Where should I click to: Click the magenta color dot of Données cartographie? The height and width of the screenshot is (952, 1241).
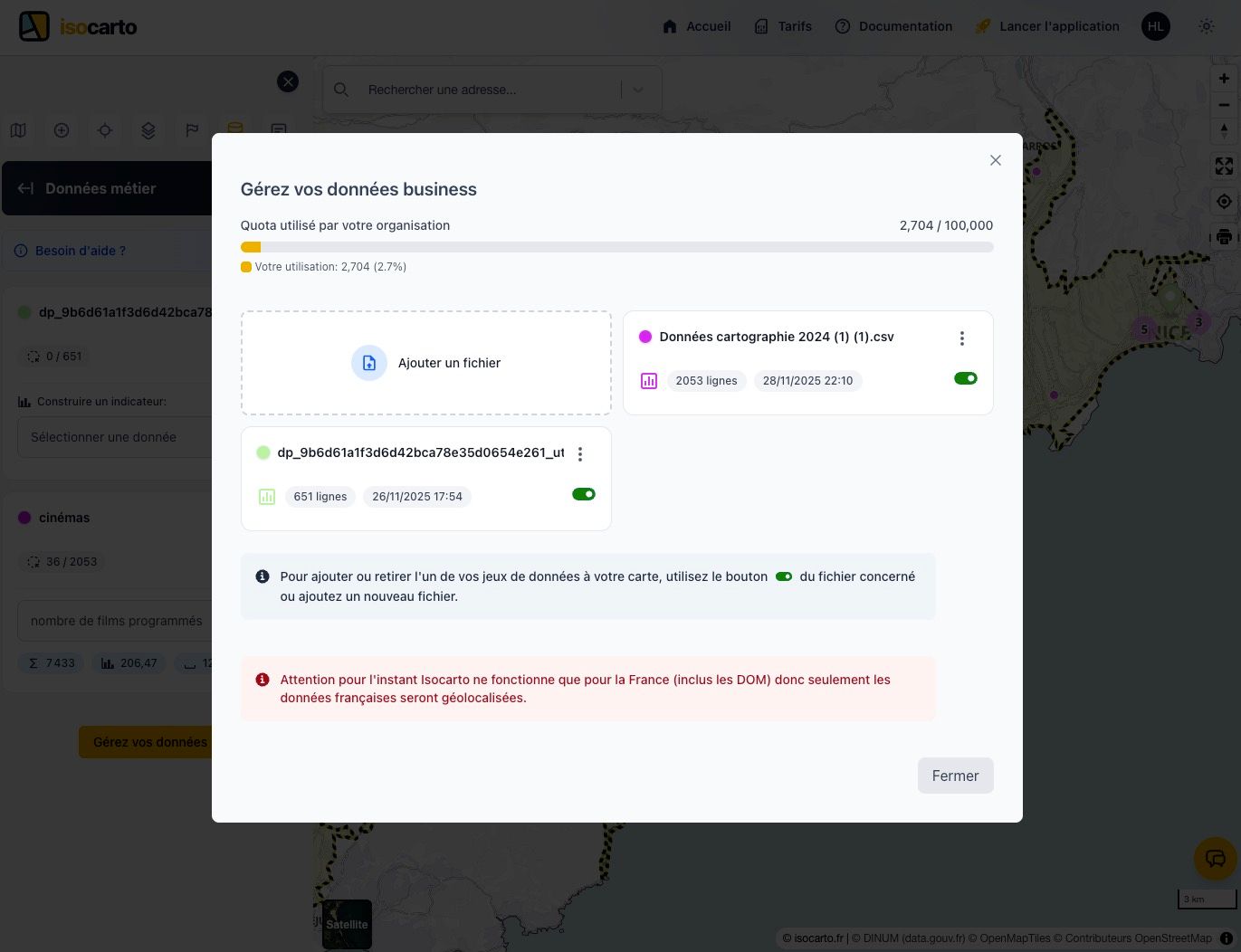tap(645, 337)
